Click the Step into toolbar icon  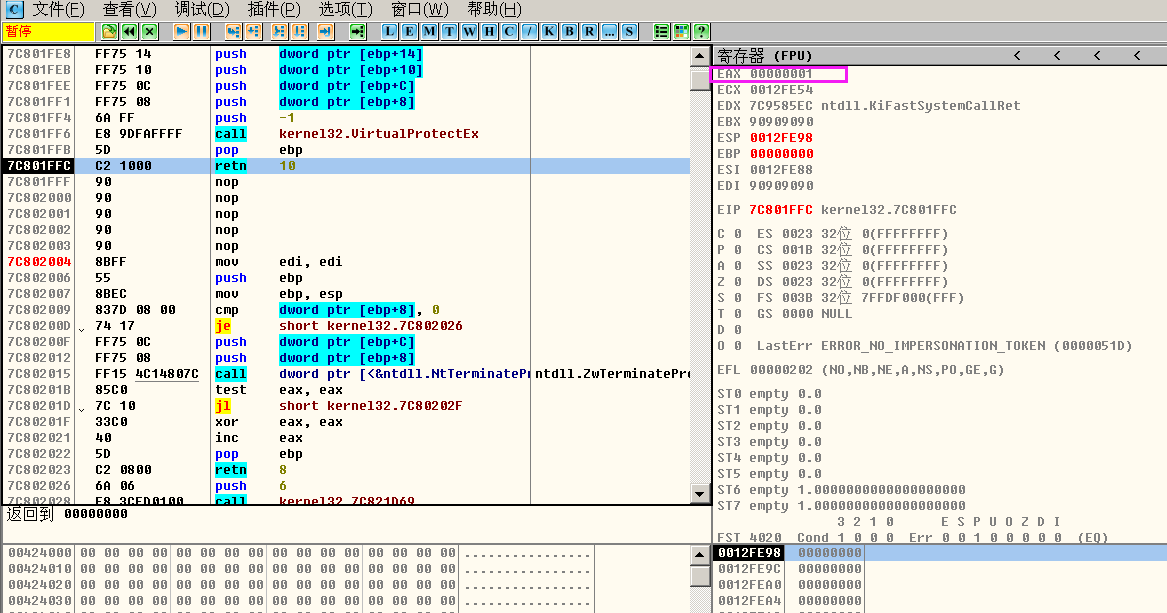(x=232, y=31)
